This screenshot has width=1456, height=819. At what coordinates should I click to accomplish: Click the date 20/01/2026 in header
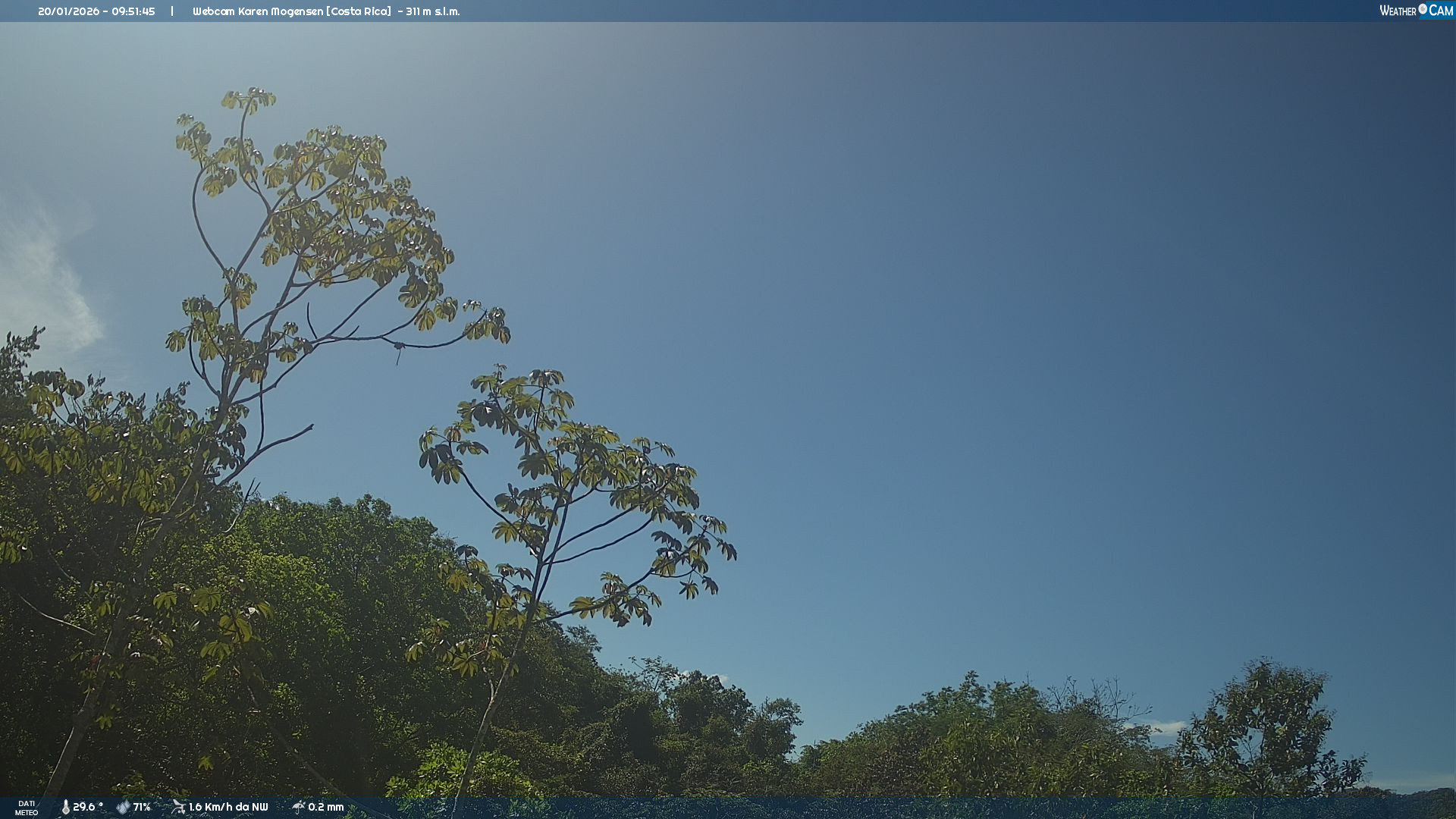click(68, 11)
